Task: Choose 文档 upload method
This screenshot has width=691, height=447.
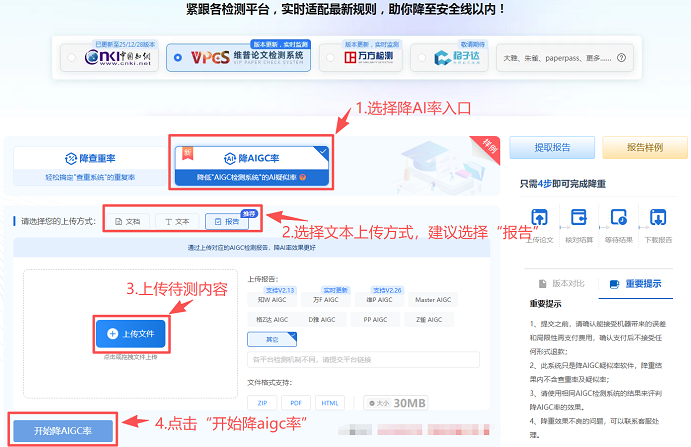Action: pyautogui.click(x=127, y=220)
